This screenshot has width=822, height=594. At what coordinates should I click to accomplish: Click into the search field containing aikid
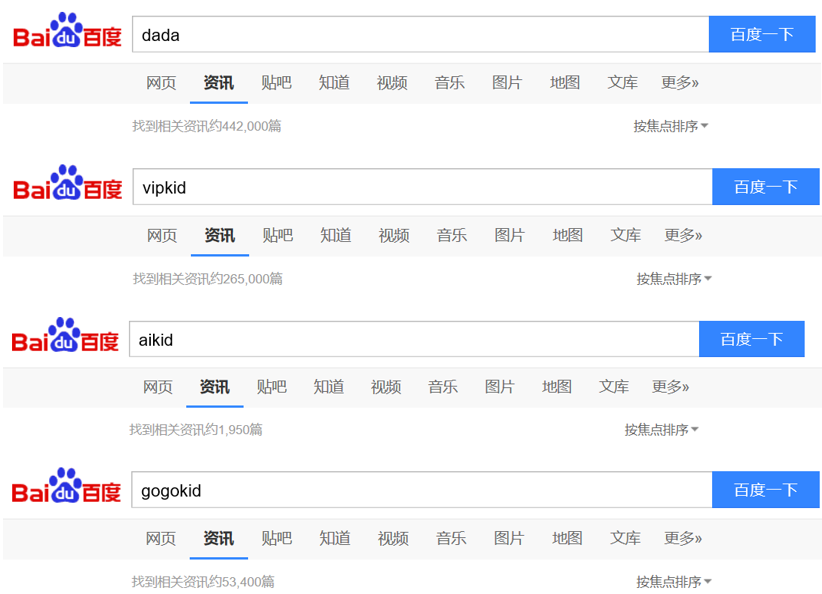coord(414,339)
